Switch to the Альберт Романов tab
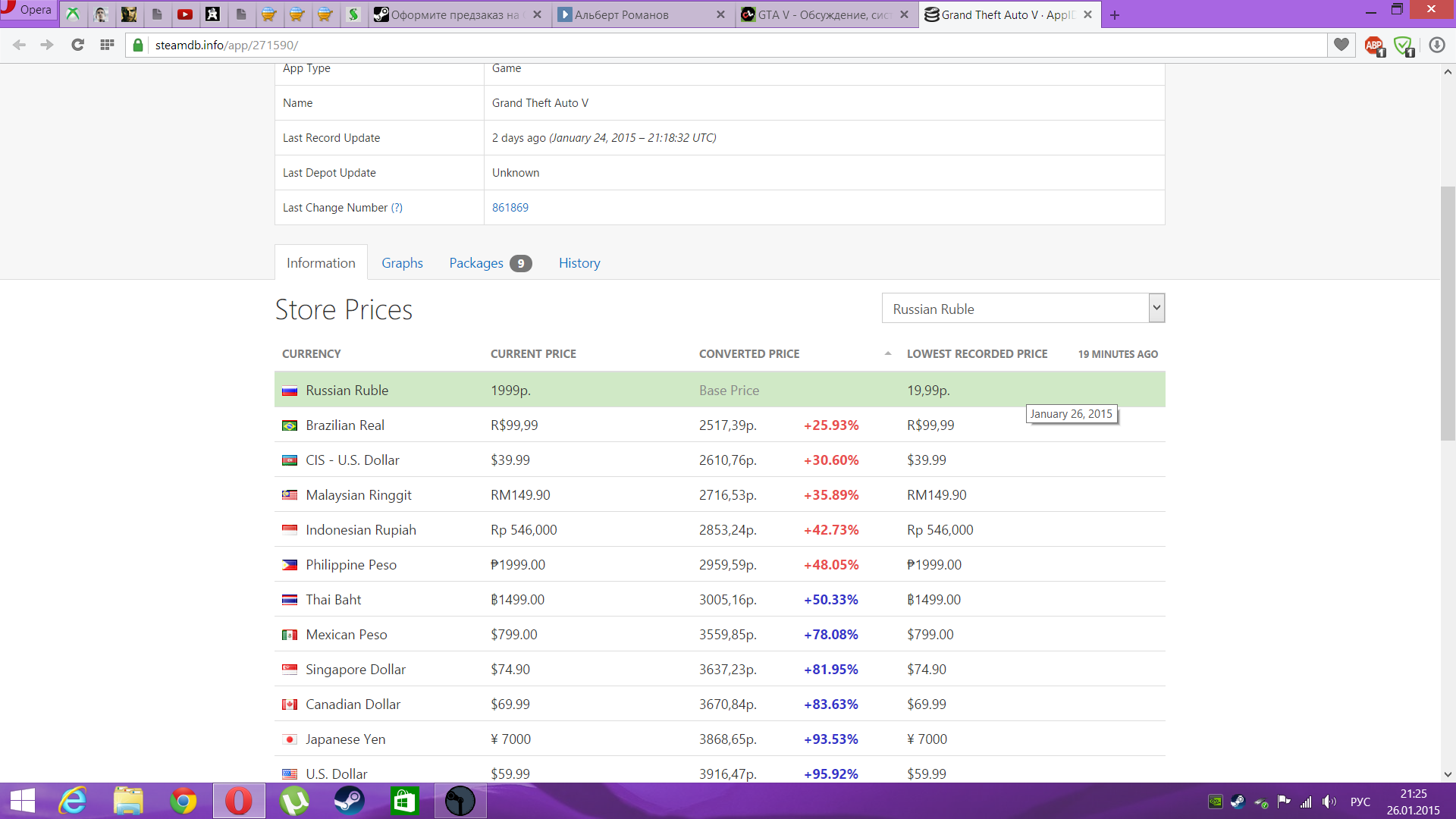 coord(642,14)
